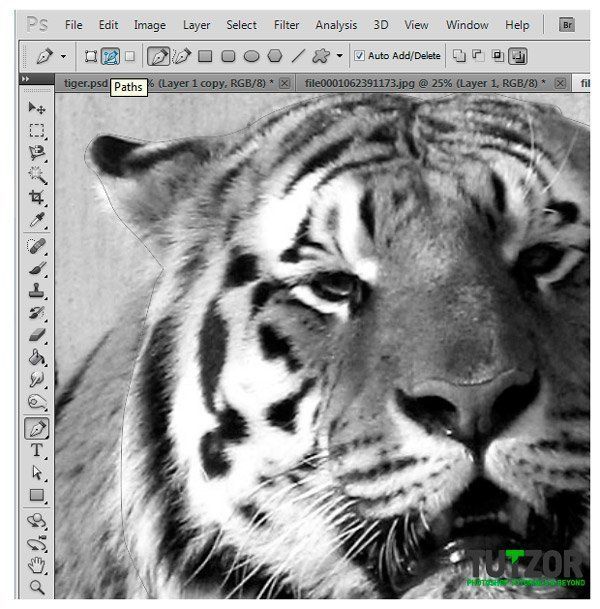The image size is (600, 609).
Task: Select the Direct Selection arrow tool
Action: tap(37, 473)
